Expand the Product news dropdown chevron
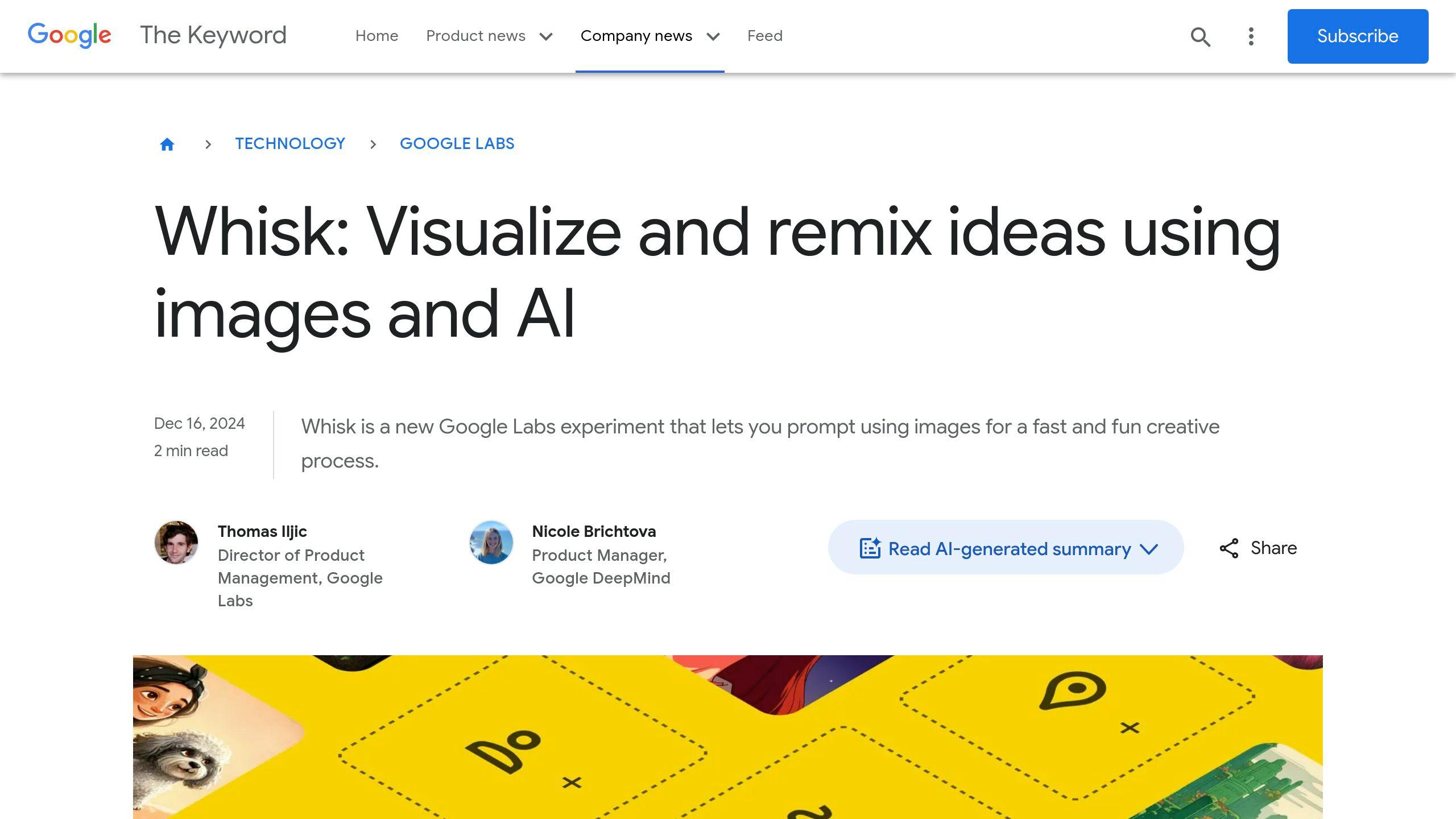Viewport: 1456px width, 819px height. 546,37
